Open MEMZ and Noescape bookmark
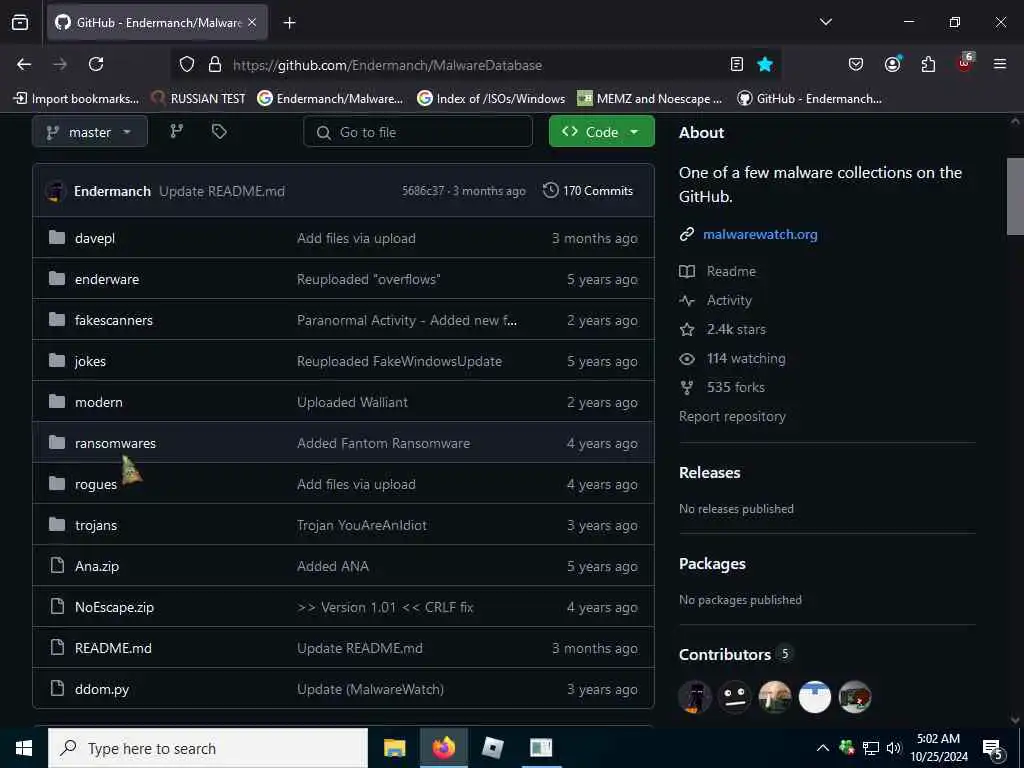Image resolution: width=1024 pixels, height=768 pixels. [x=650, y=99]
